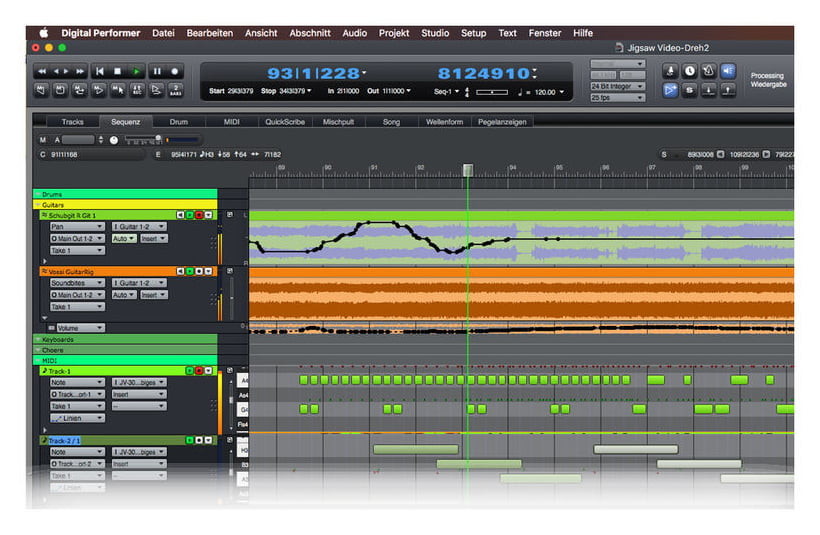The width and height of the screenshot is (820, 535).
Task: Open track settings arrow on Vossi GuitarRig header
Action: pyautogui.click(x=209, y=271)
